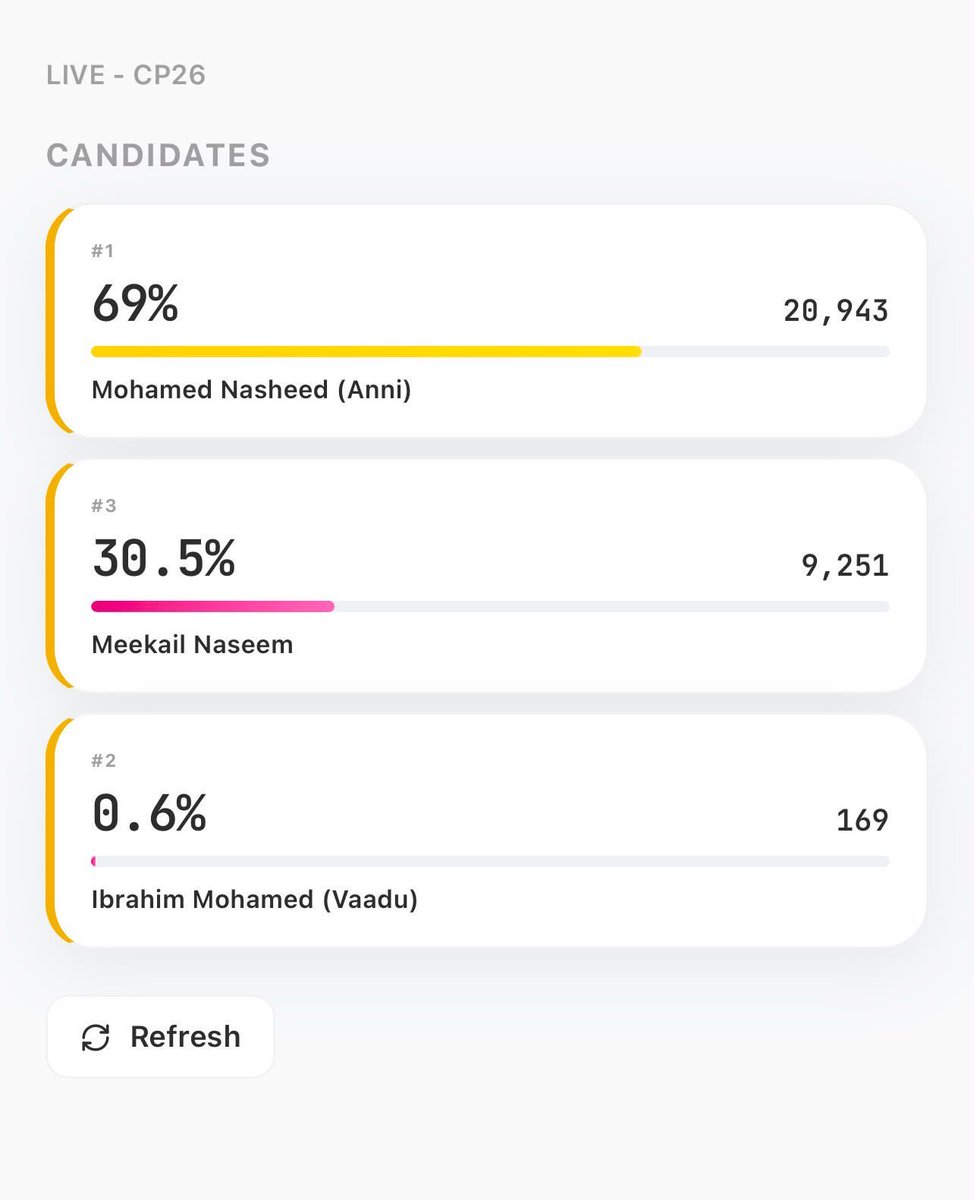Click the circular arrows refresh icon
The height and width of the screenshot is (1200, 974).
(x=96, y=1037)
